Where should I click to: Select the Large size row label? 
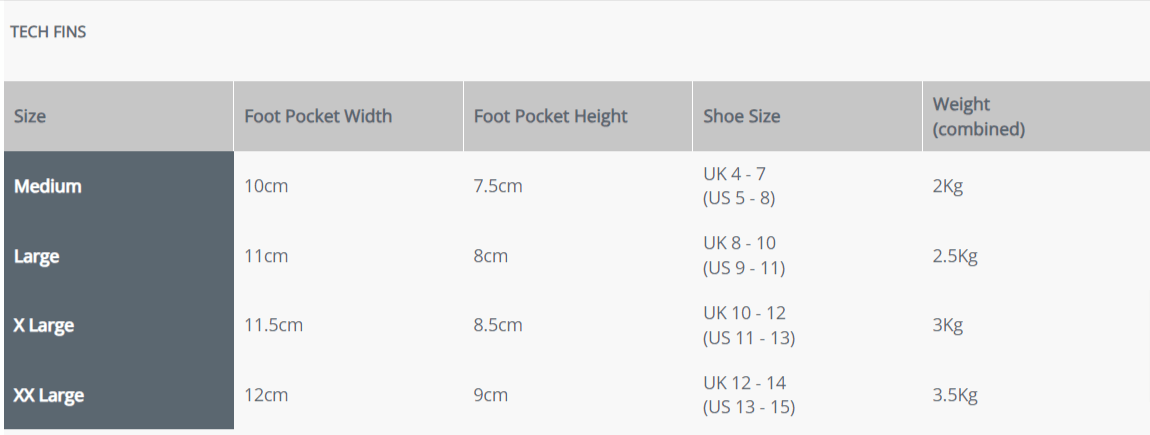click(37, 256)
